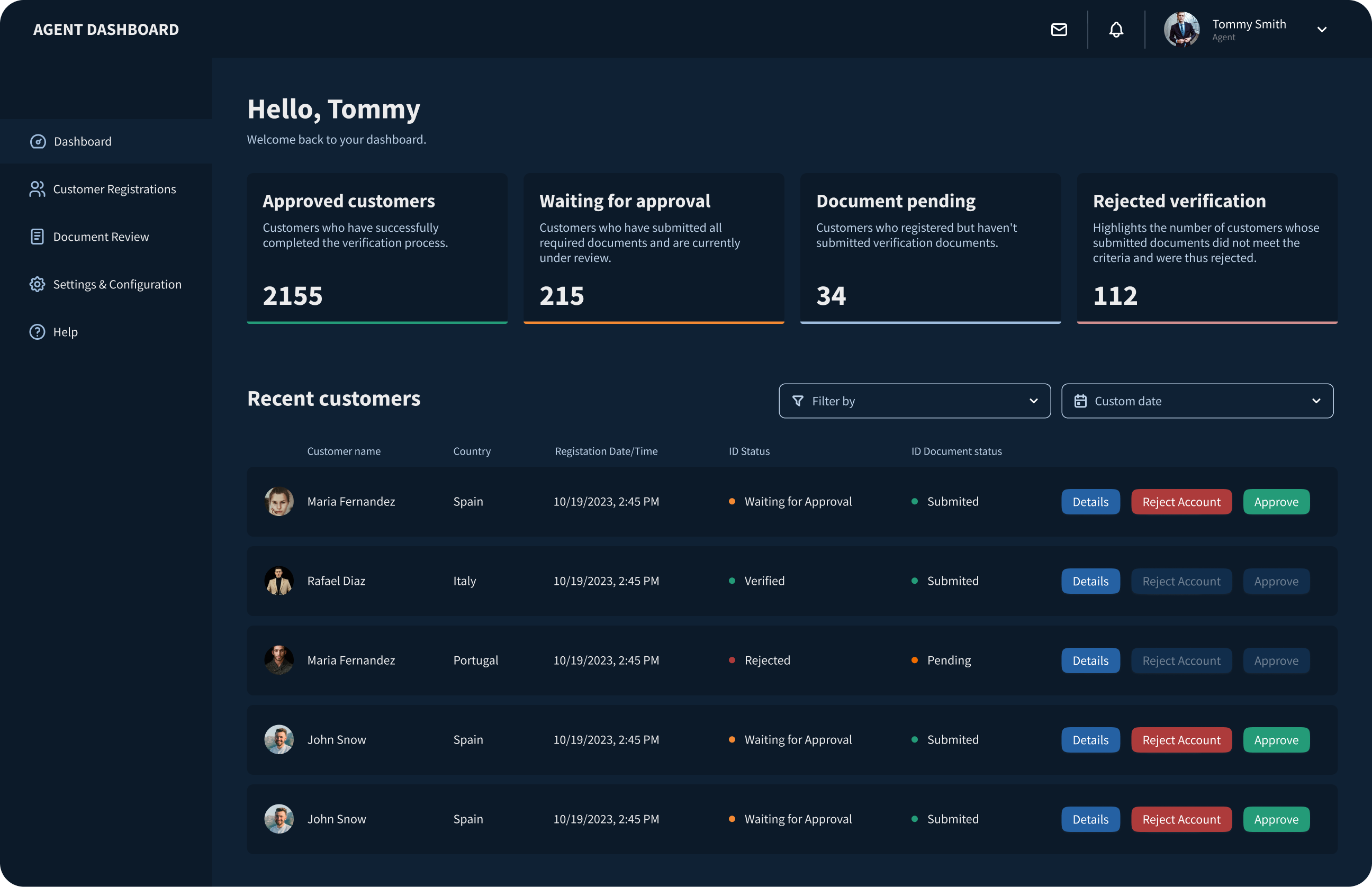Image resolution: width=1372 pixels, height=887 pixels.
Task: Click the Customer Registrations people icon
Action: (x=38, y=189)
